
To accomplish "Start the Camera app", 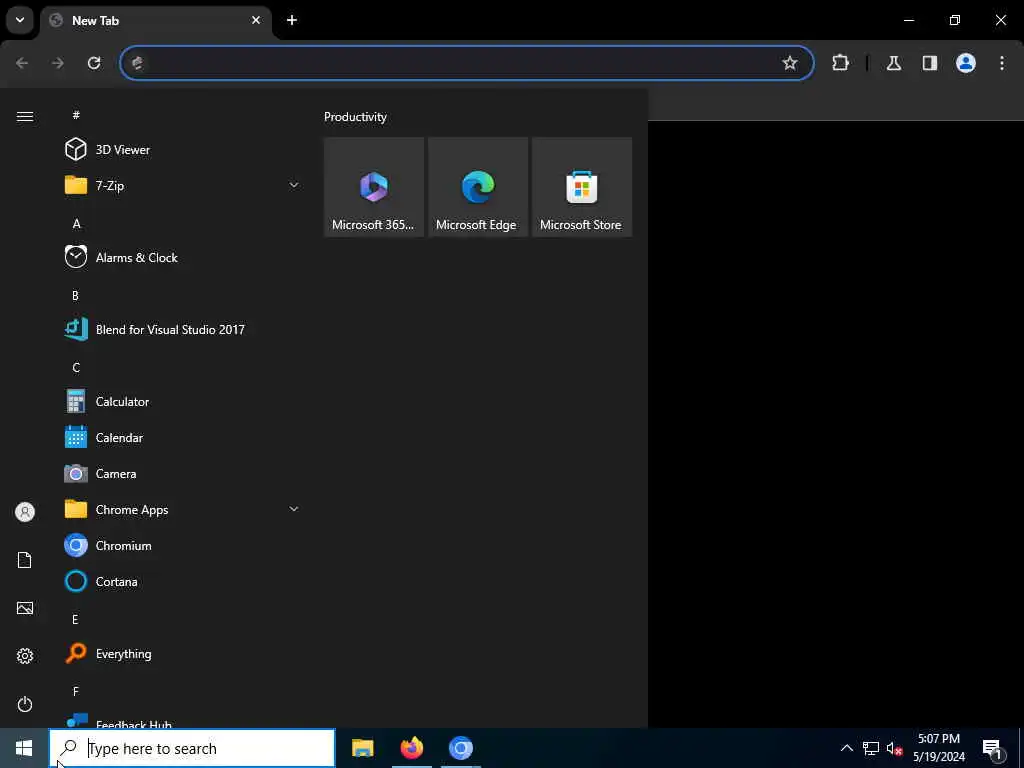I will 183,473.
